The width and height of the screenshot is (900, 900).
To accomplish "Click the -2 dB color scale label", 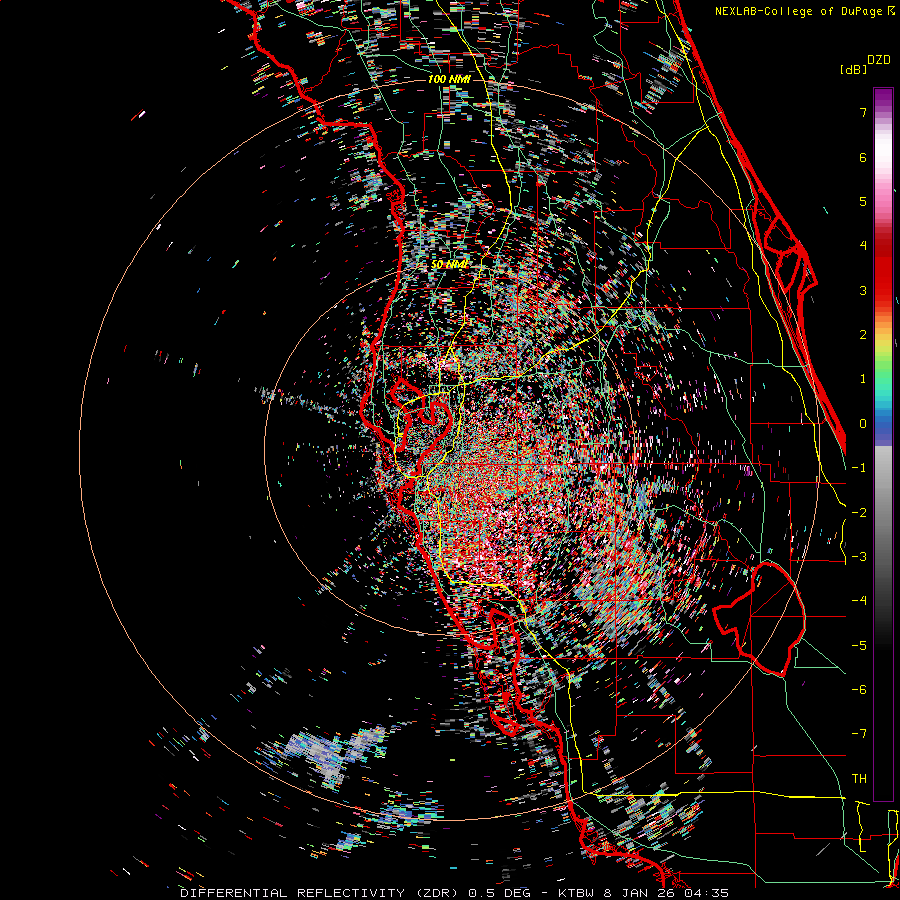I will tap(859, 513).
